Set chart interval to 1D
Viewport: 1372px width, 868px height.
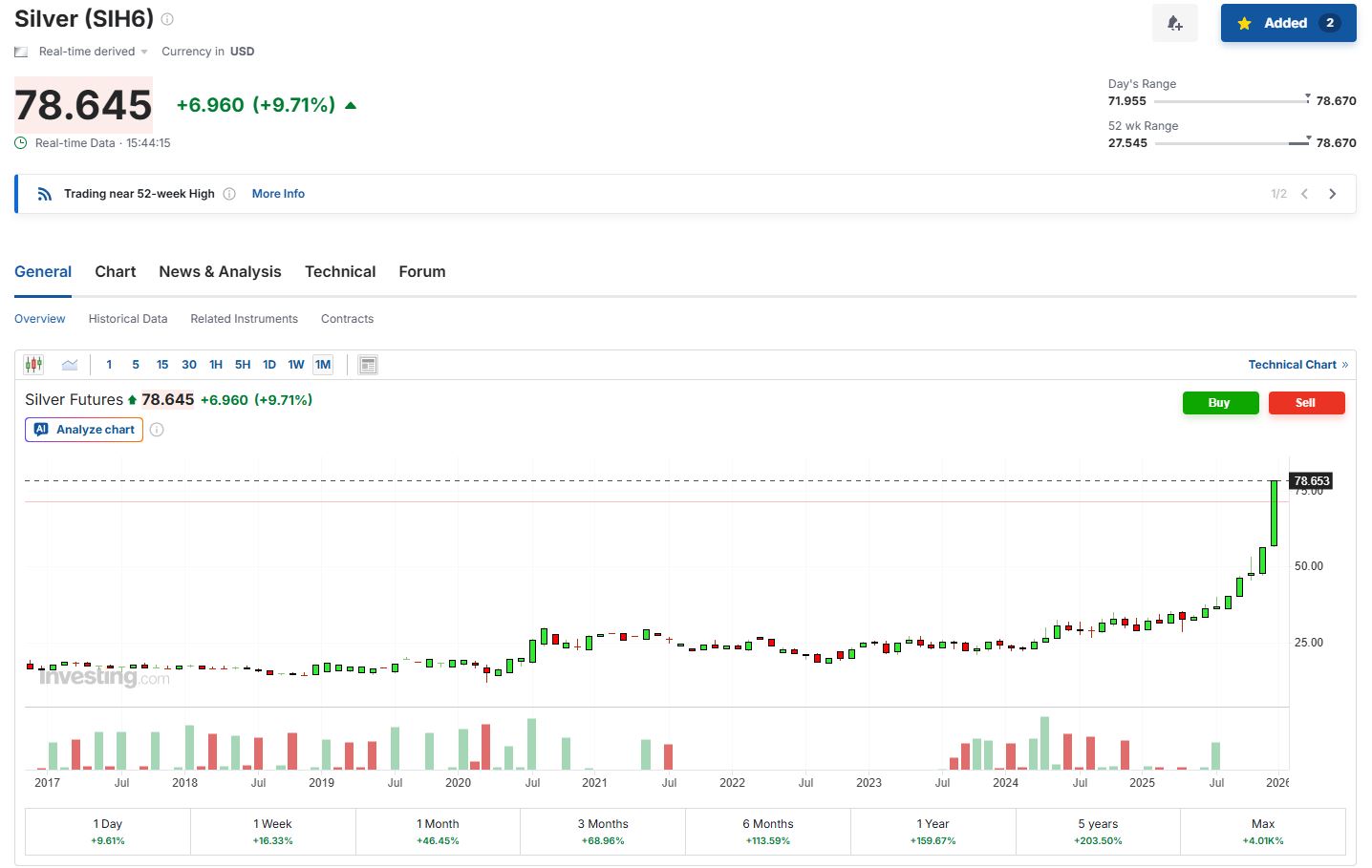(x=269, y=365)
